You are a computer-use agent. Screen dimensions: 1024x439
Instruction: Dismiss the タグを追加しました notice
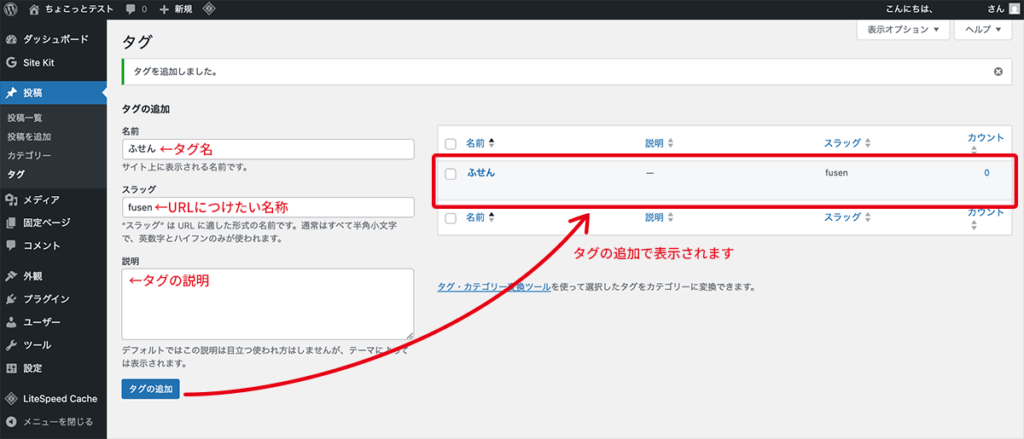point(997,72)
